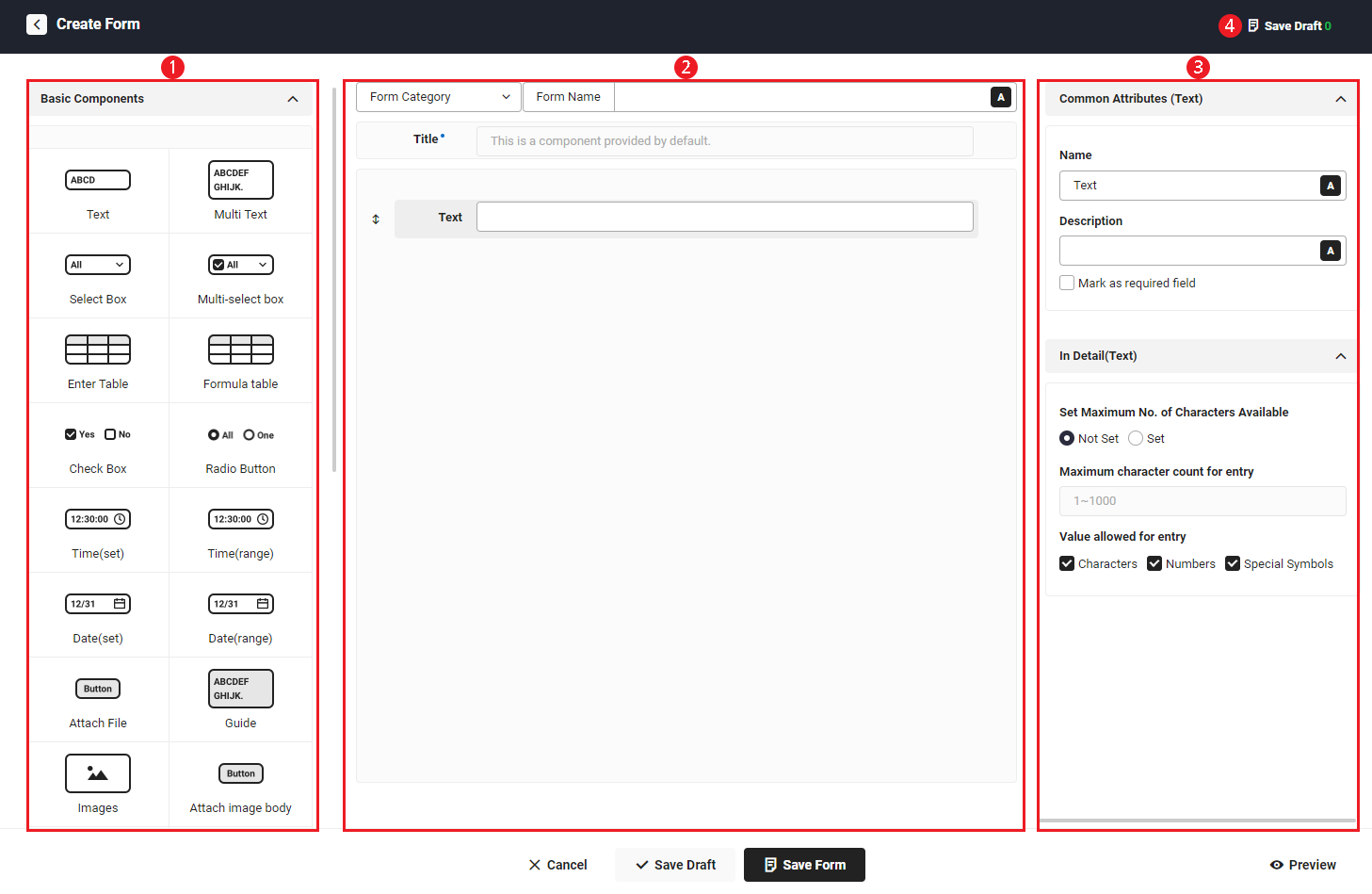Select the Date(range) component icon
This screenshot has height=894, width=1372.
point(240,604)
